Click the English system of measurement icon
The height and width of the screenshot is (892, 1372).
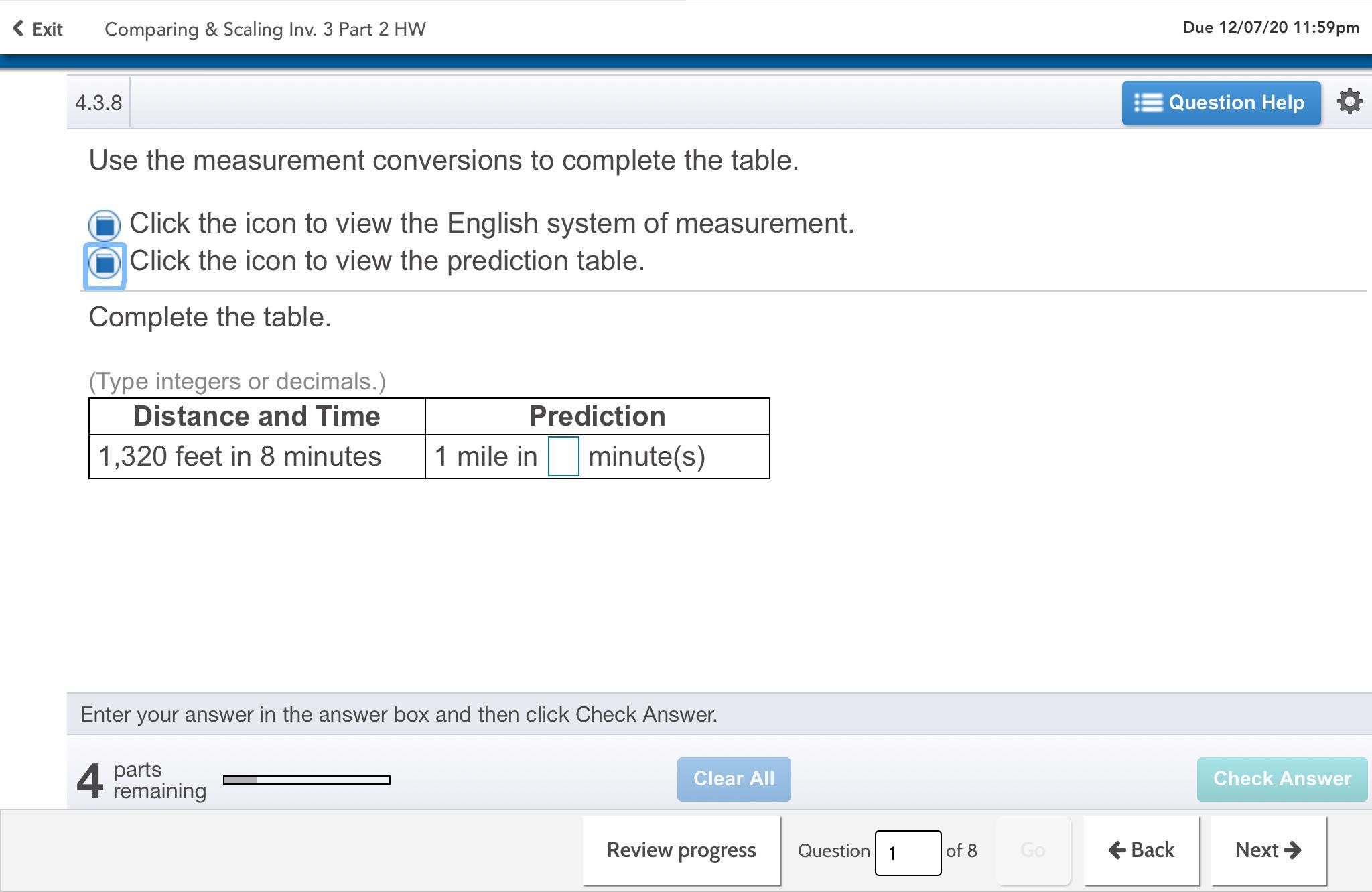[x=105, y=225]
